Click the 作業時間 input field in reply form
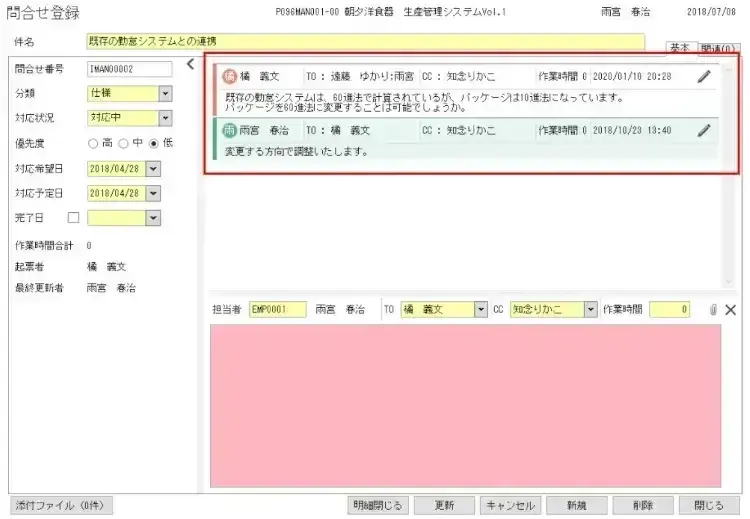Viewport: 750px width, 519px height. click(670, 309)
